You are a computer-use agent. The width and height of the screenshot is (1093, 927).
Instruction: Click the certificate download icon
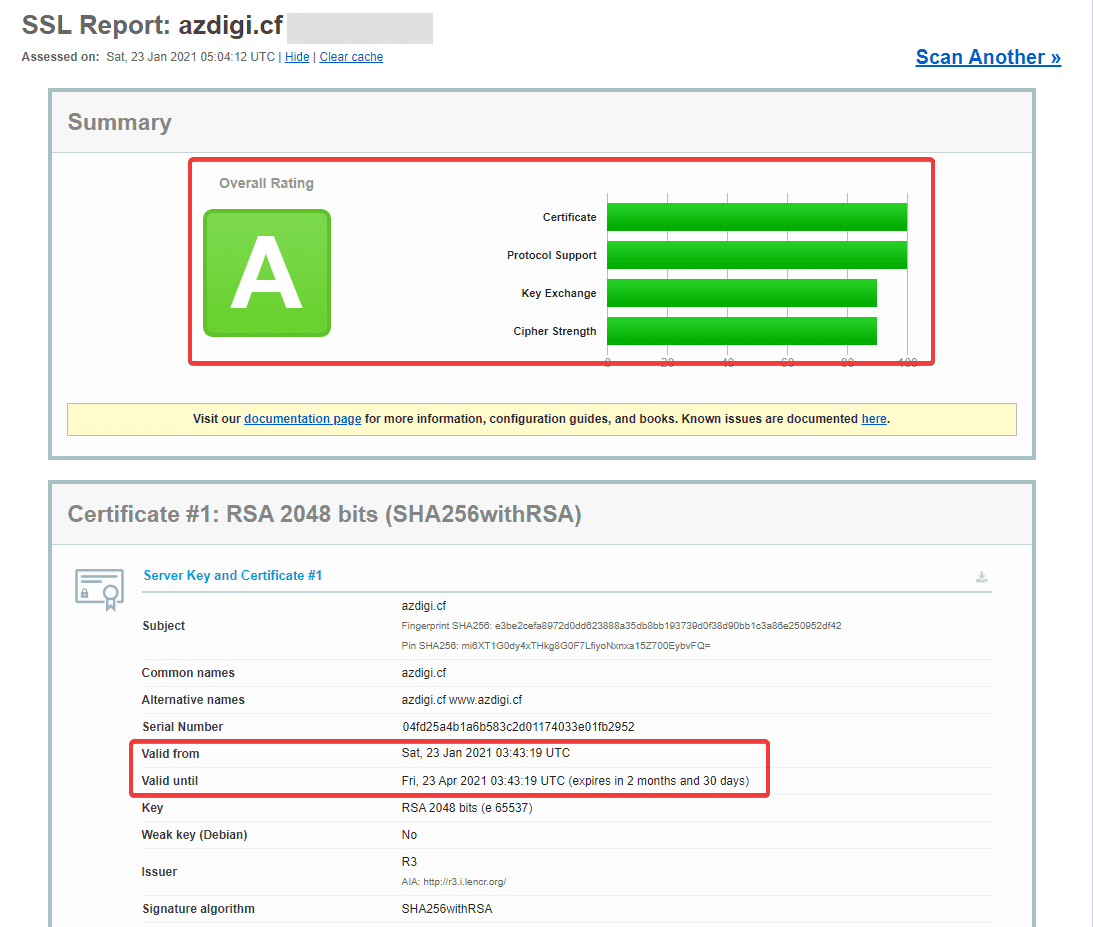click(981, 577)
